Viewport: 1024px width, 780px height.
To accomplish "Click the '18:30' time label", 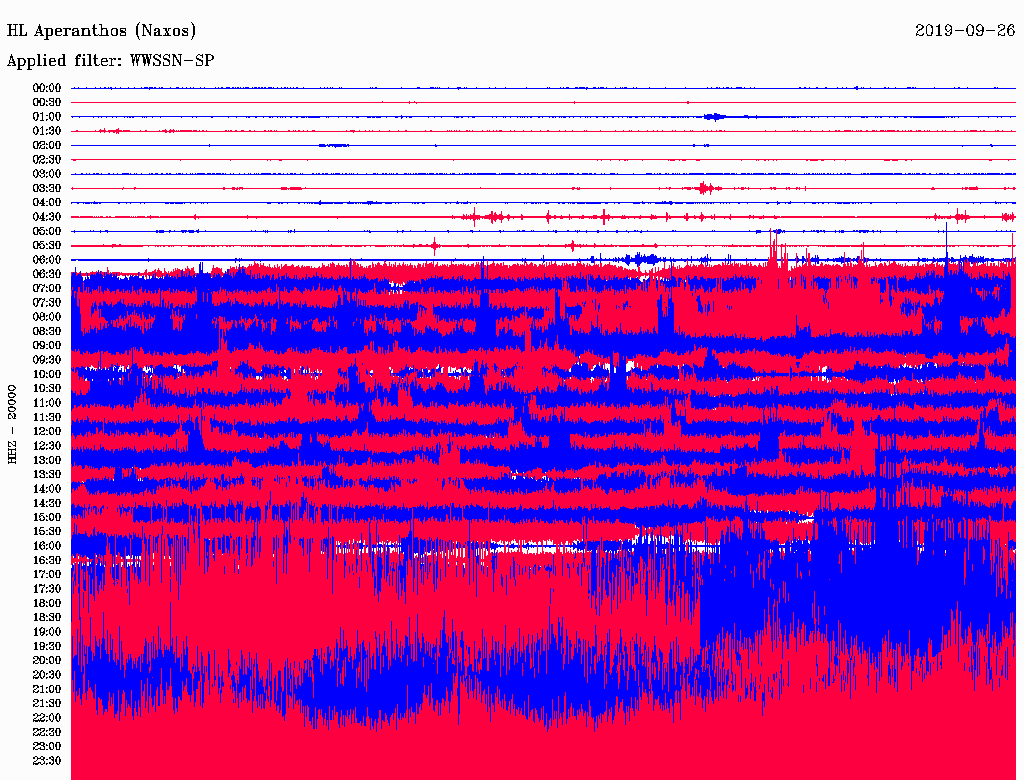I will 47,617.
